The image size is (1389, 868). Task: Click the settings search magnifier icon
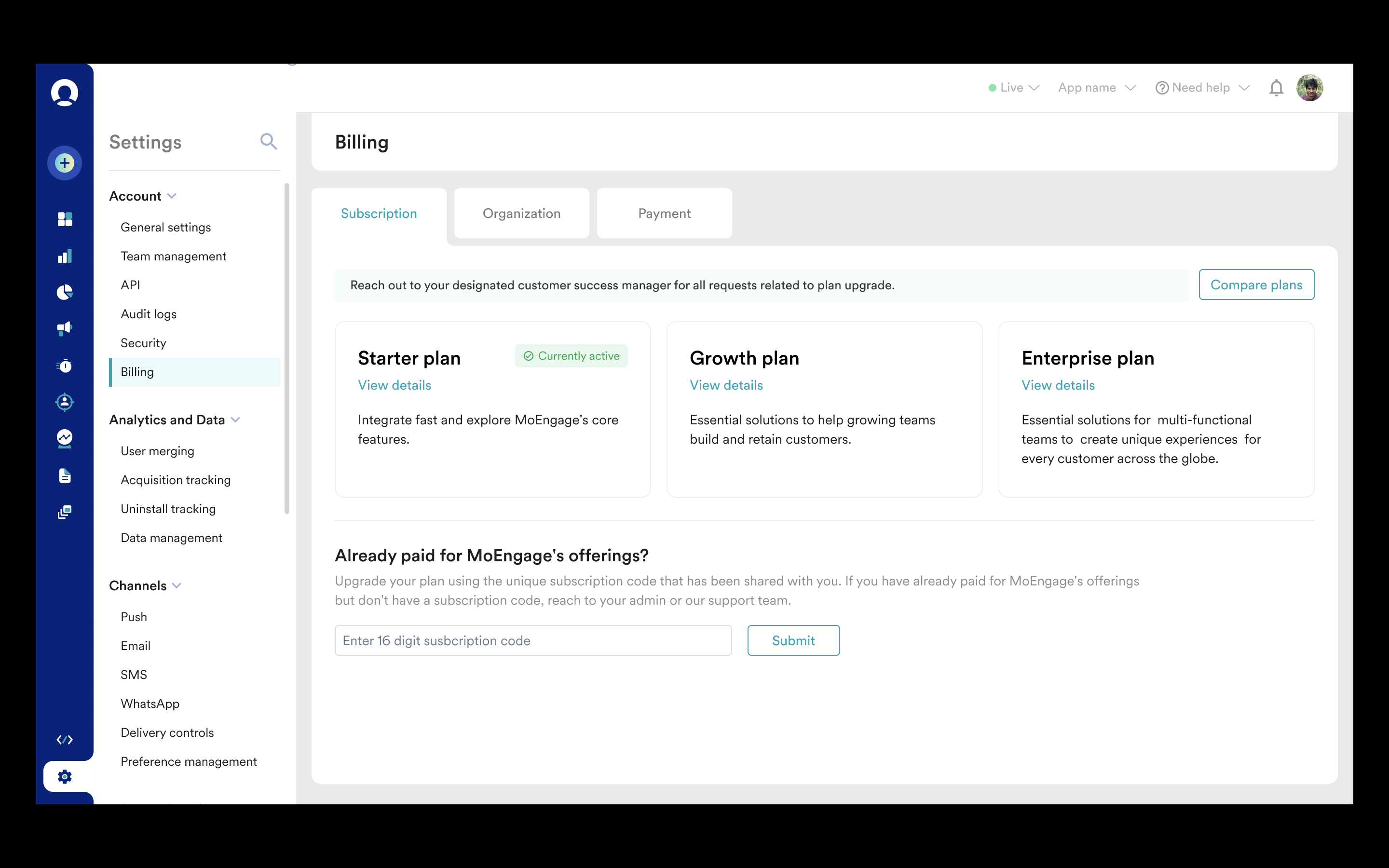pyautogui.click(x=268, y=141)
